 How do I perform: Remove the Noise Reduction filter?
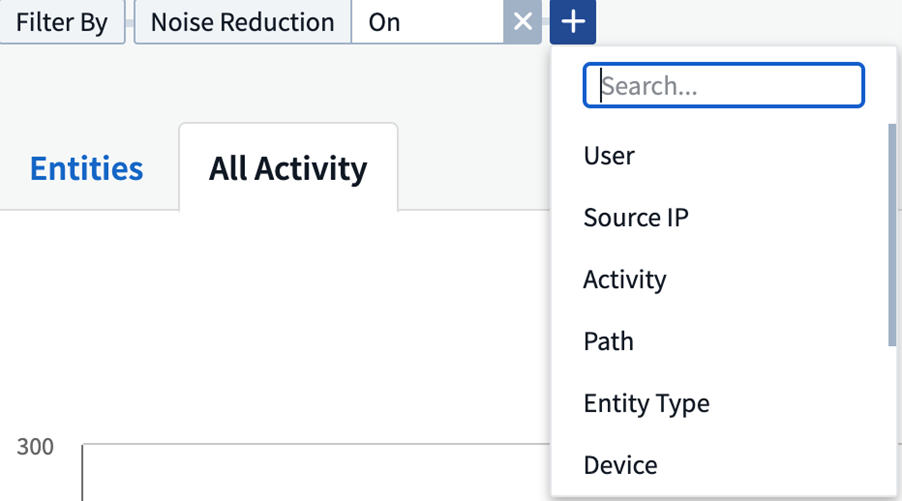pos(522,22)
